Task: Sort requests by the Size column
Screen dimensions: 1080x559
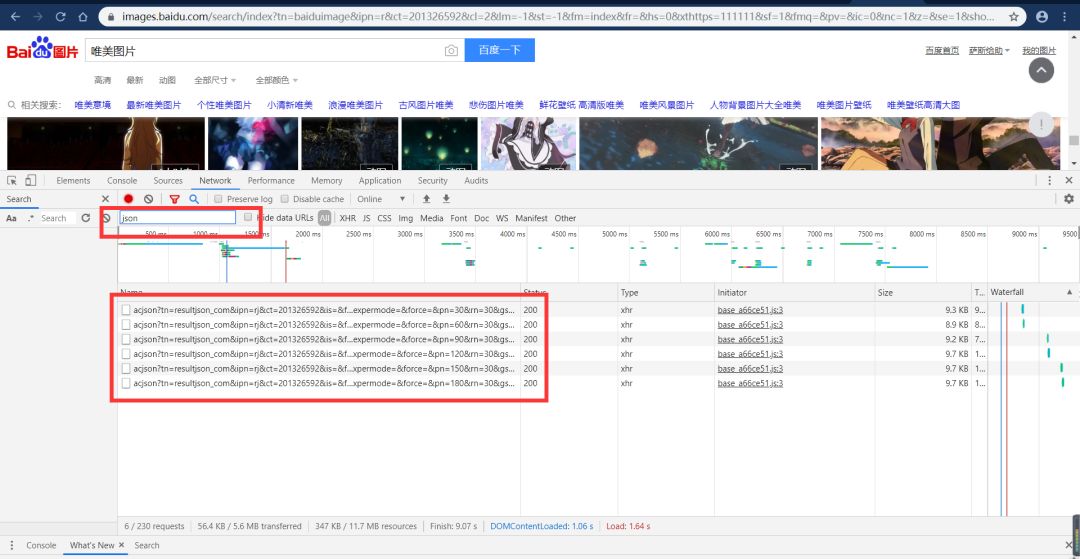Action: click(x=922, y=293)
